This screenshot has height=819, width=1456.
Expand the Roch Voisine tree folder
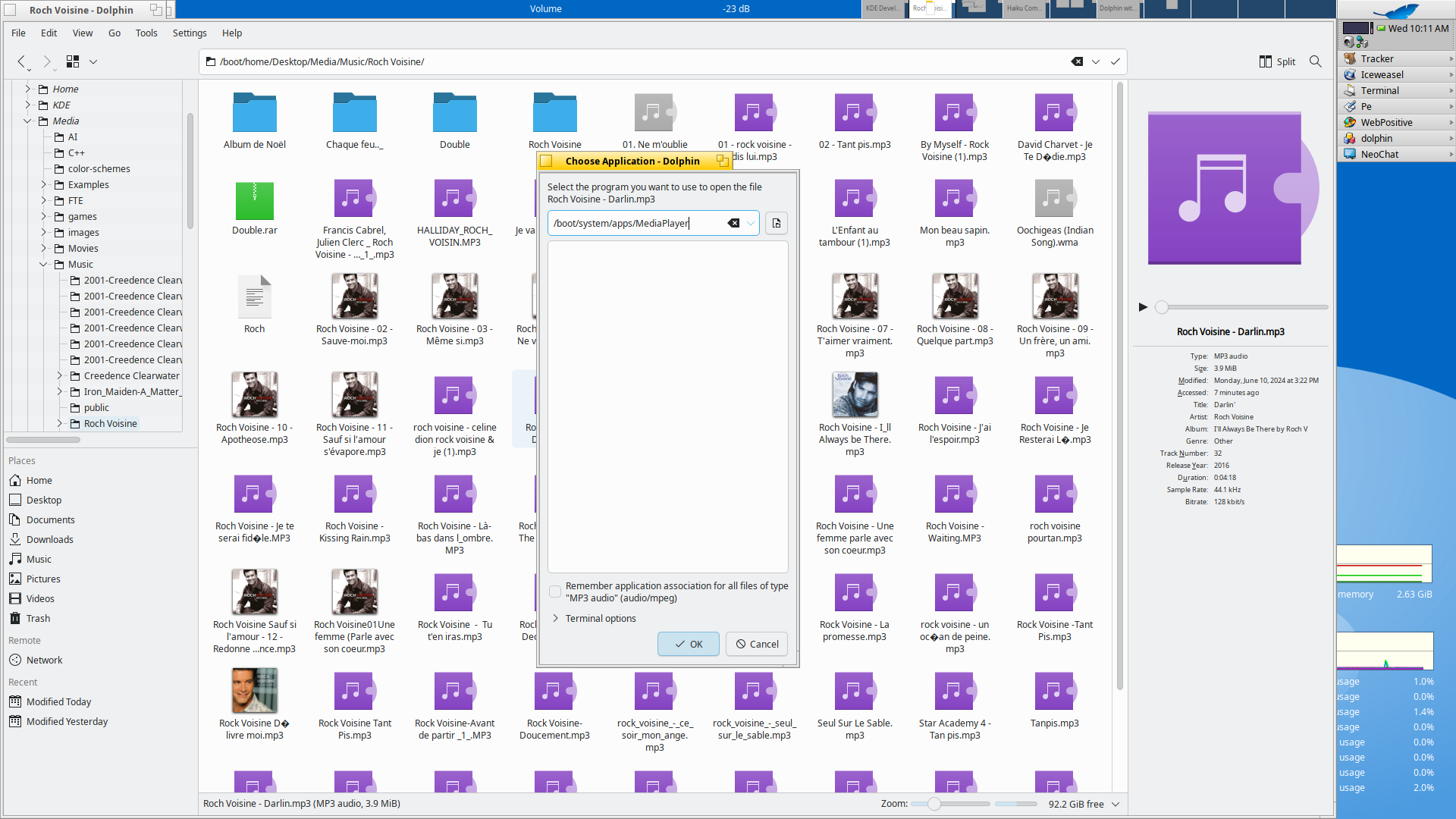click(60, 423)
